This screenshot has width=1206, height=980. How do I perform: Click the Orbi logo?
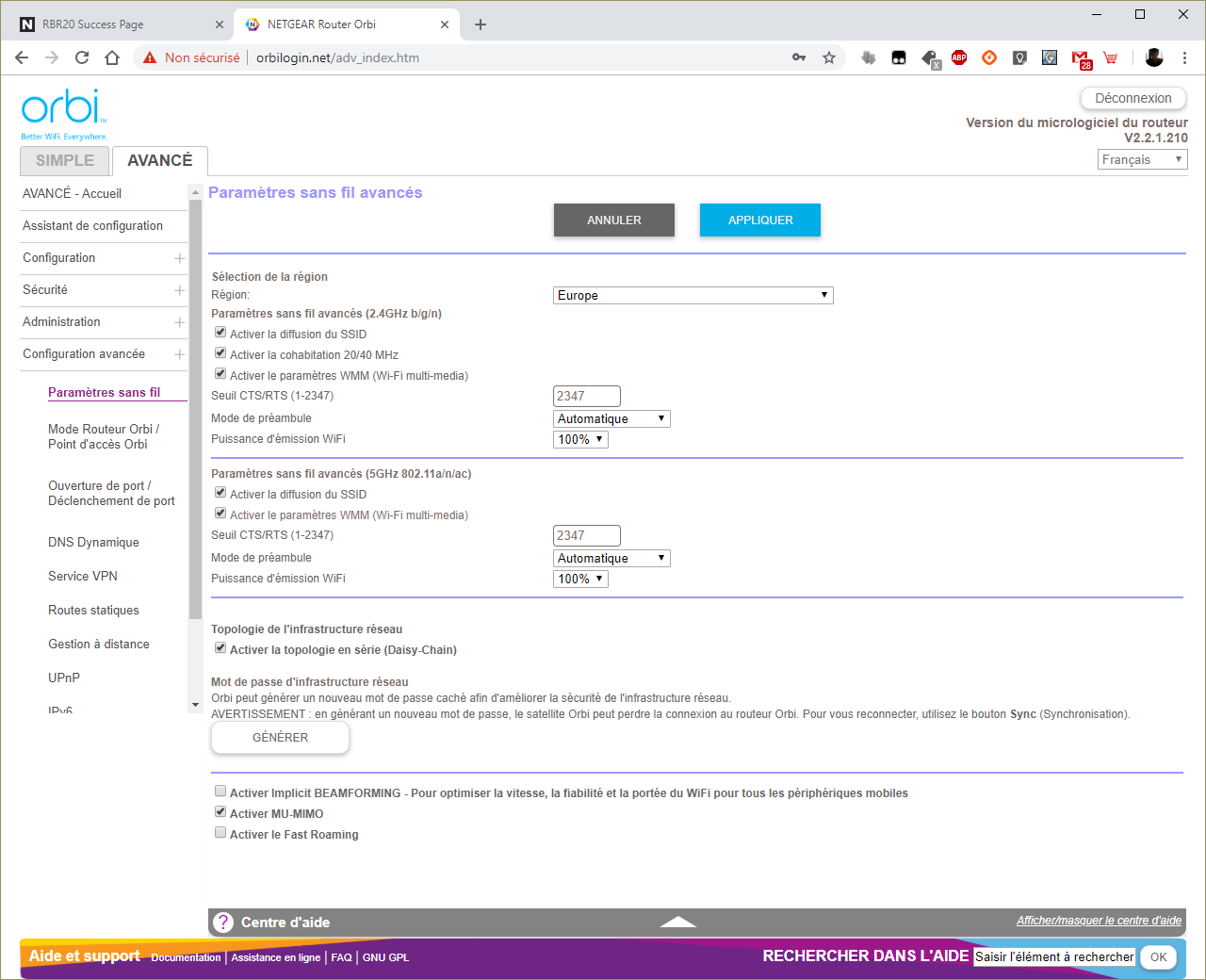click(63, 114)
